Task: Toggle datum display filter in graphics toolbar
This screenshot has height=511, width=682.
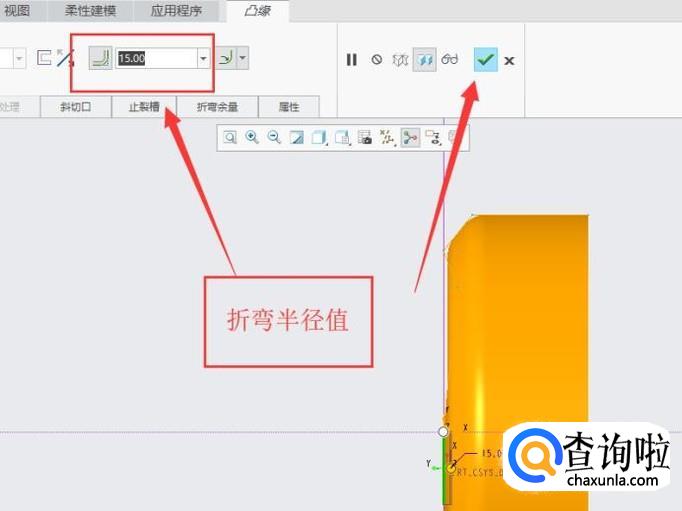Action: [387, 137]
